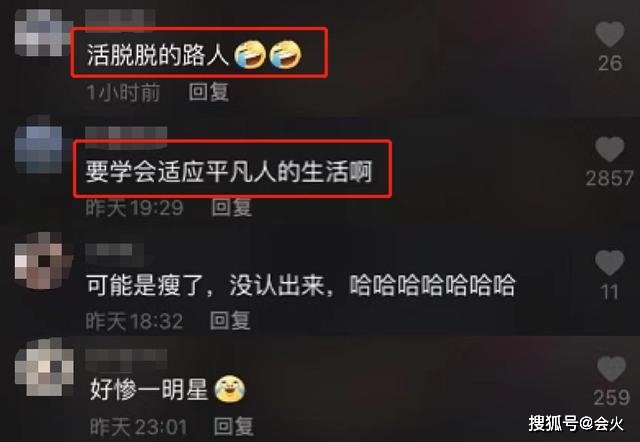
Task: Select the comment text '活脱脱的路人'
Action: (x=158, y=55)
